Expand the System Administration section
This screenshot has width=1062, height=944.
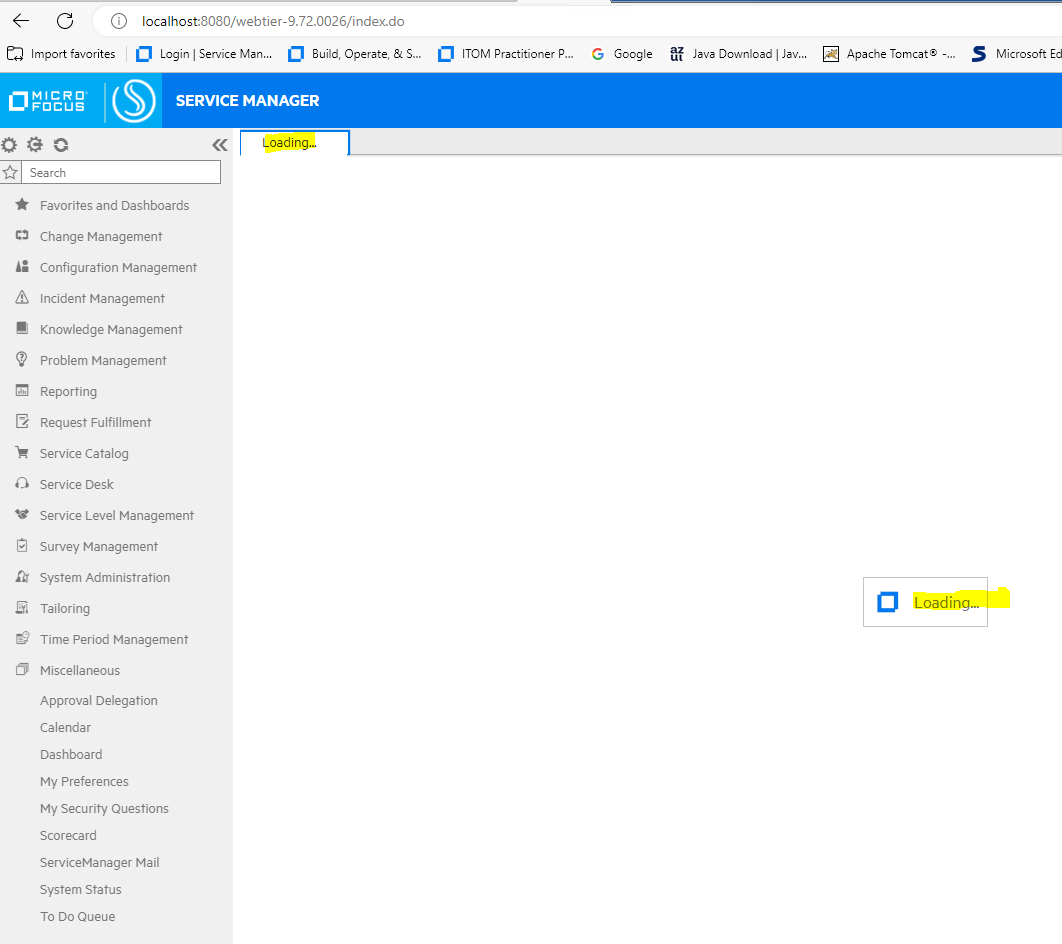(x=105, y=577)
